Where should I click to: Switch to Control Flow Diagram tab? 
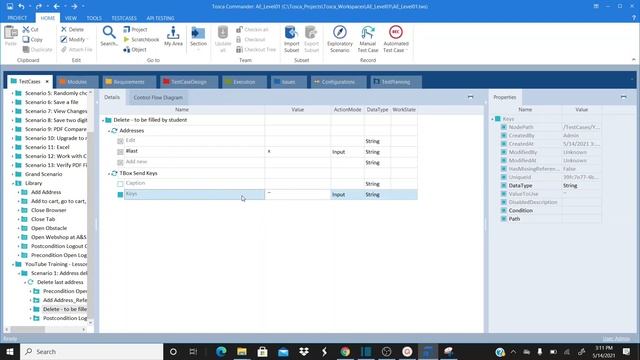pyautogui.click(x=158, y=98)
